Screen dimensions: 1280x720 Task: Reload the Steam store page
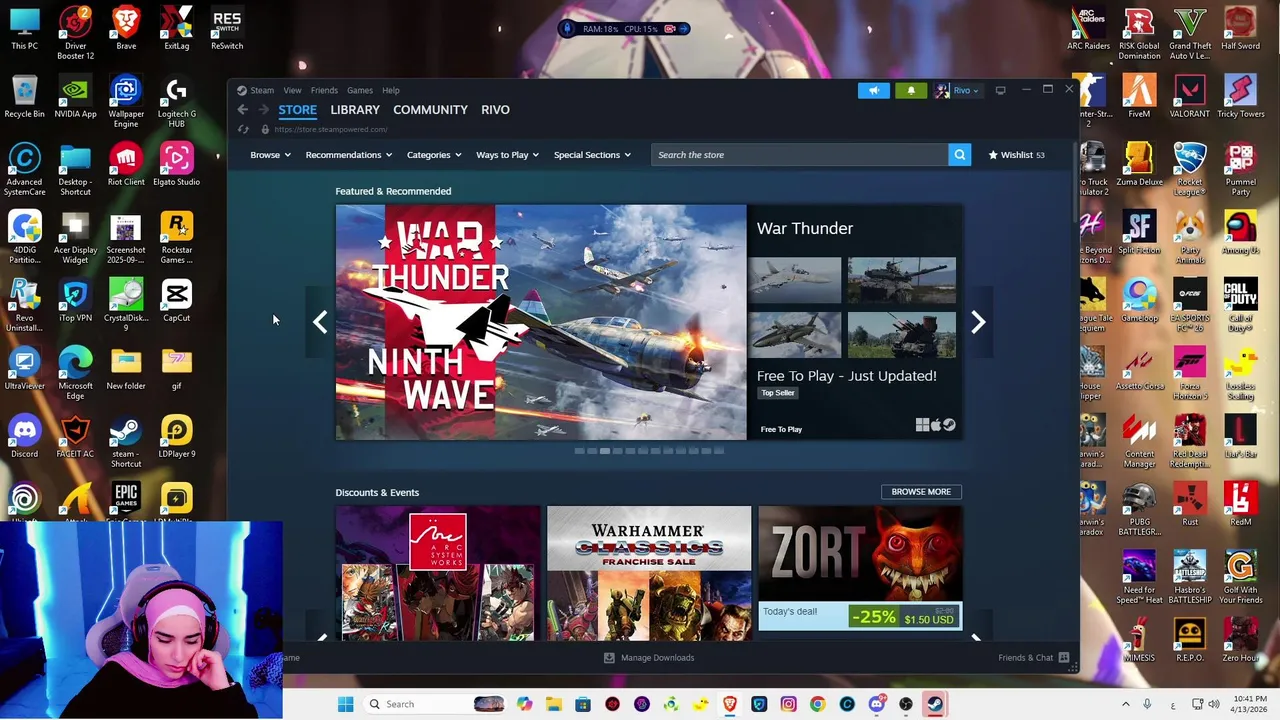tap(243, 129)
